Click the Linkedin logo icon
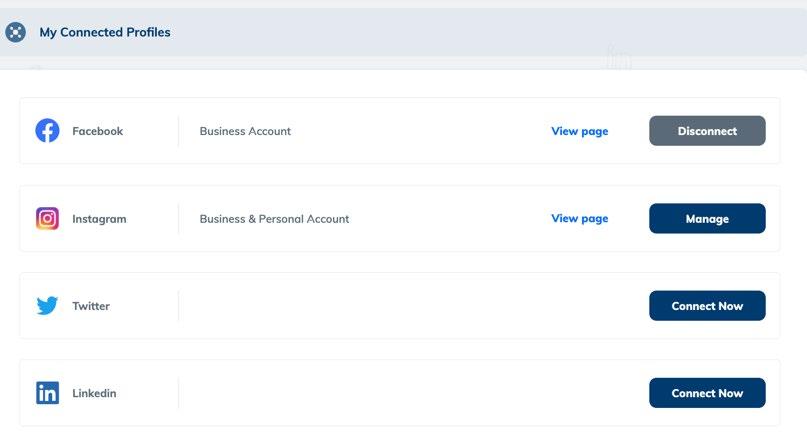The image size is (807, 447). pyautogui.click(x=47, y=393)
